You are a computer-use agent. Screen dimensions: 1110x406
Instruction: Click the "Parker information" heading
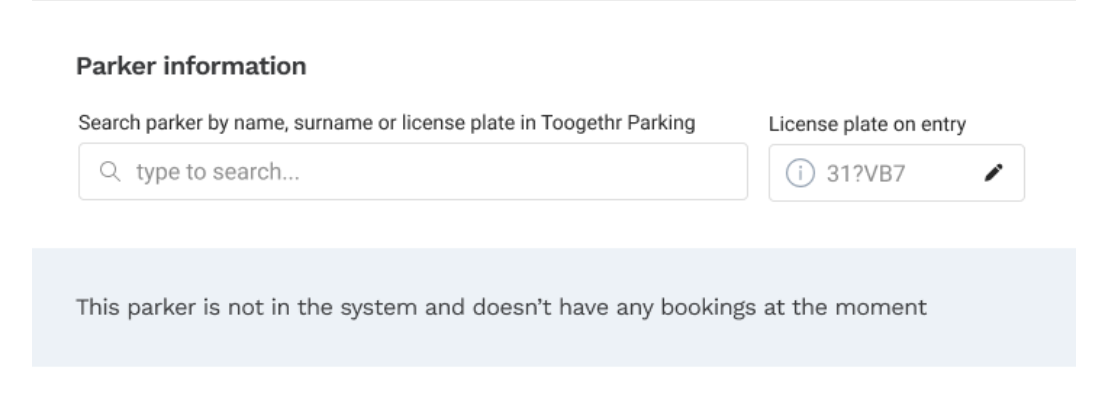[x=190, y=67]
